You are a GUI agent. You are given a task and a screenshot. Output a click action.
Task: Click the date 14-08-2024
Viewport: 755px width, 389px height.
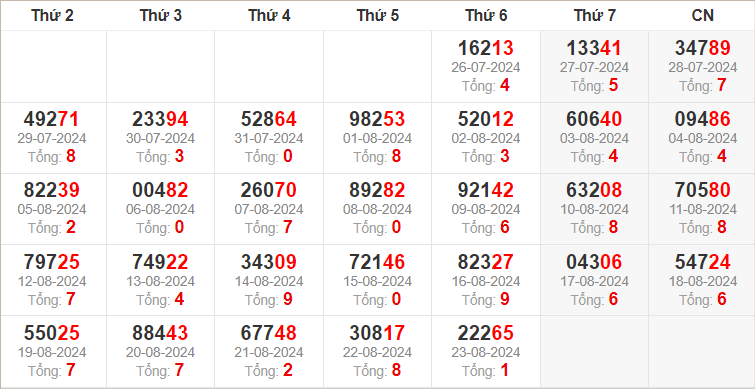(269, 281)
